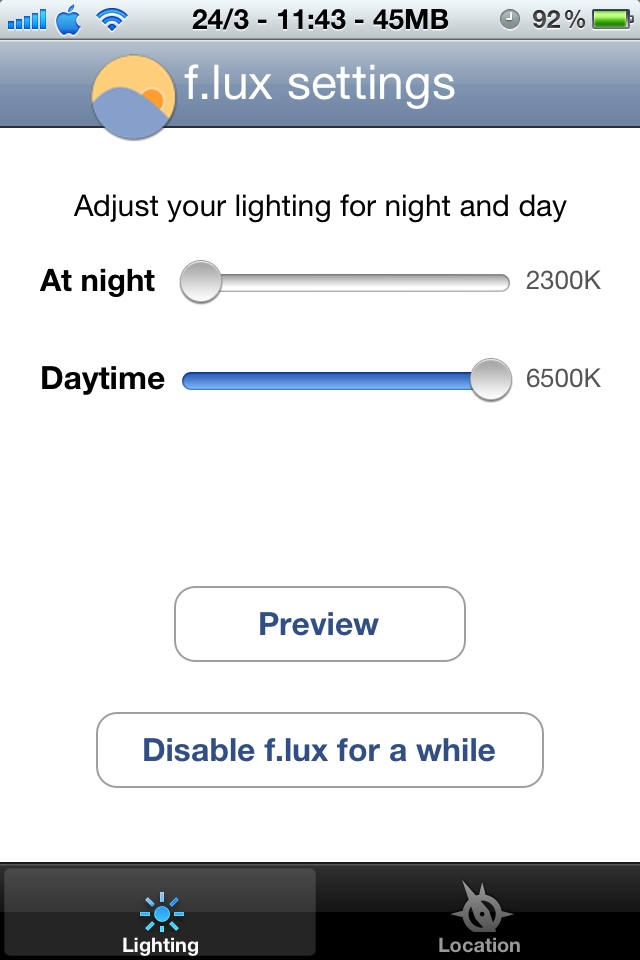Tap the Location compass icon
Viewport: 640px width, 960px height.
coord(481,906)
